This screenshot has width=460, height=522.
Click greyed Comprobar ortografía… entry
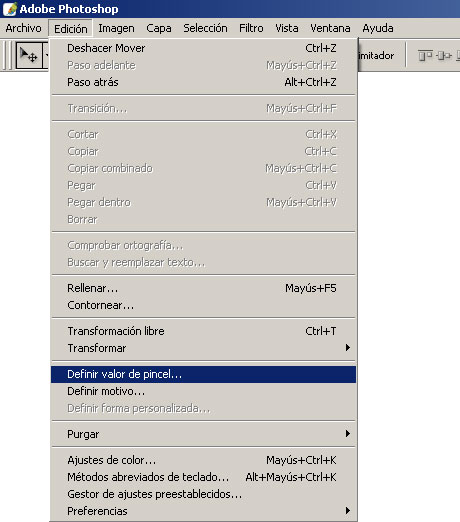click(203, 245)
